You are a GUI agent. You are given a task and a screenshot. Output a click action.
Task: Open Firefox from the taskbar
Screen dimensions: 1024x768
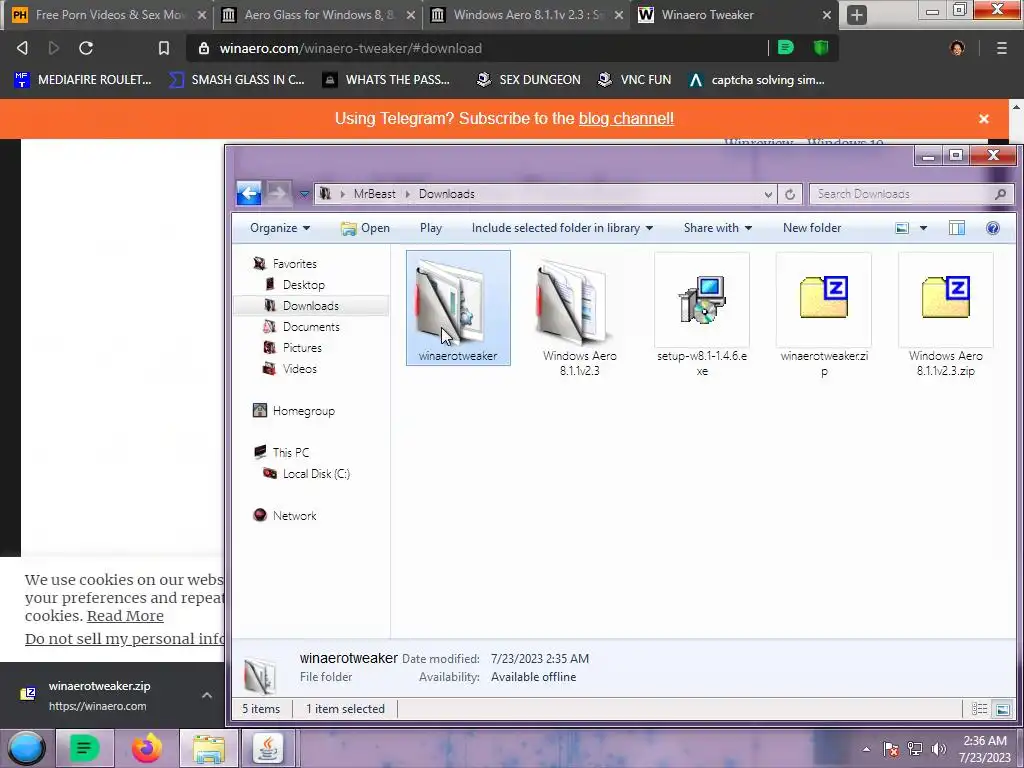click(146, 748)
